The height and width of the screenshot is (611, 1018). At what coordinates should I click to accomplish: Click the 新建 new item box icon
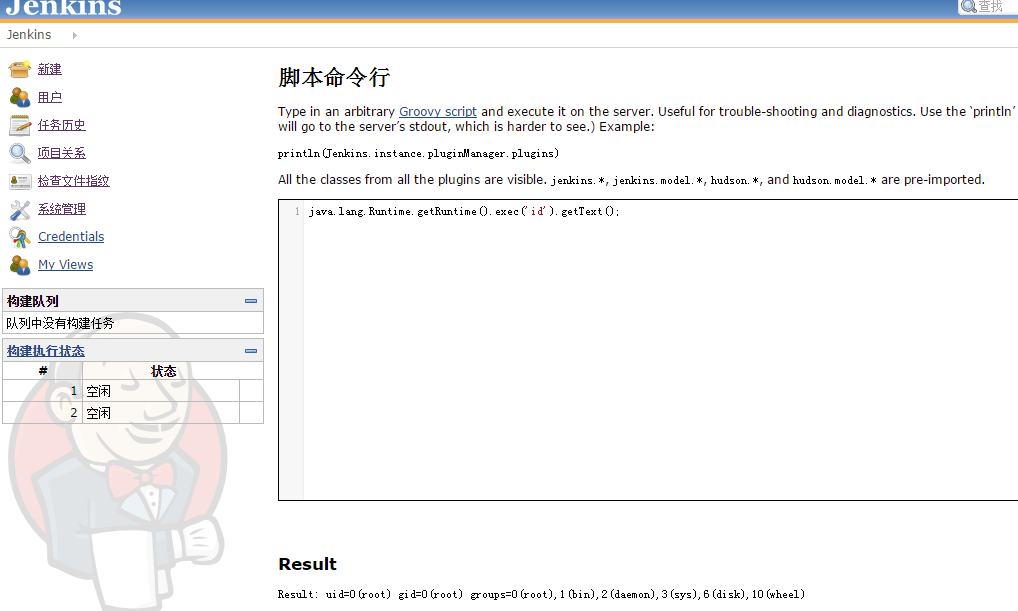(x=19, y=69)
